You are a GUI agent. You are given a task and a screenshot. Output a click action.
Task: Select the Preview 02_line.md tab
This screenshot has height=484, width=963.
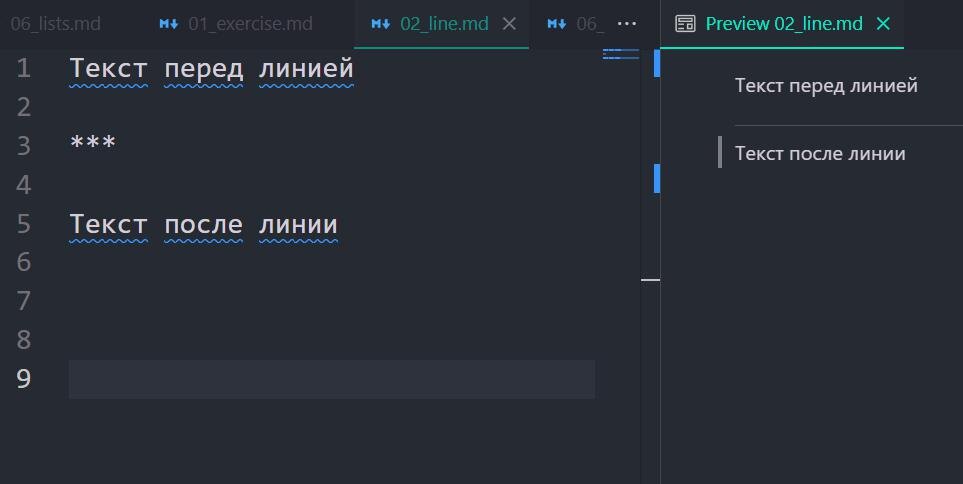[x=784, y=24]
